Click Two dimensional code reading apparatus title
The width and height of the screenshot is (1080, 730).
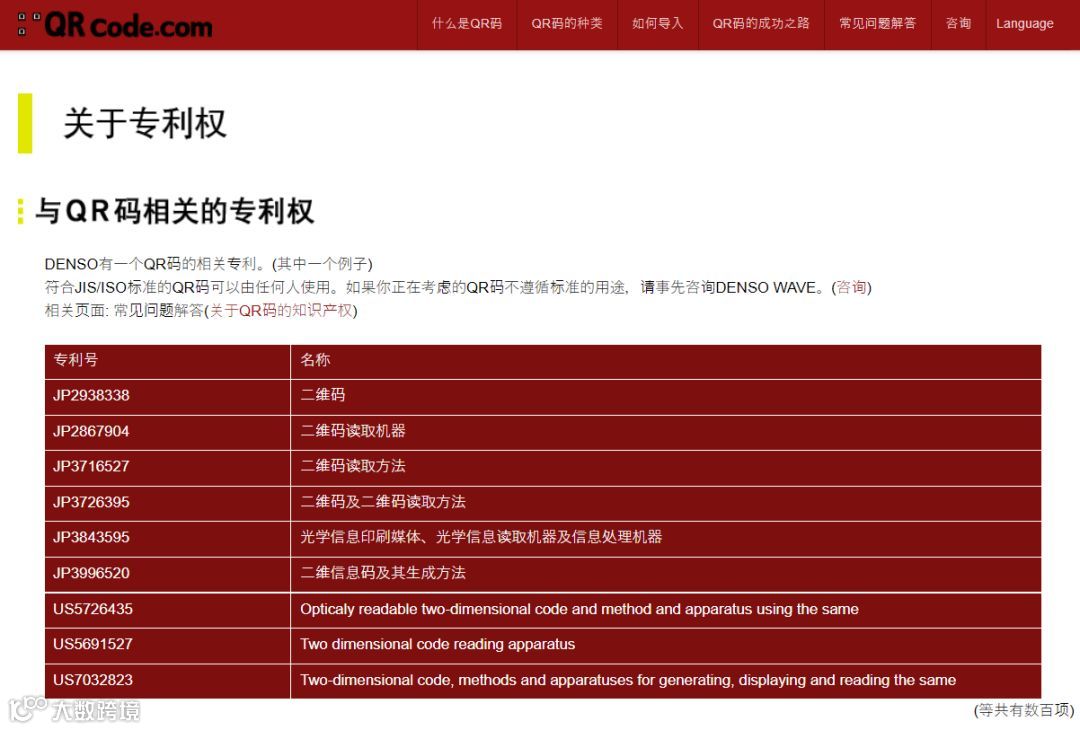[437, 644]
